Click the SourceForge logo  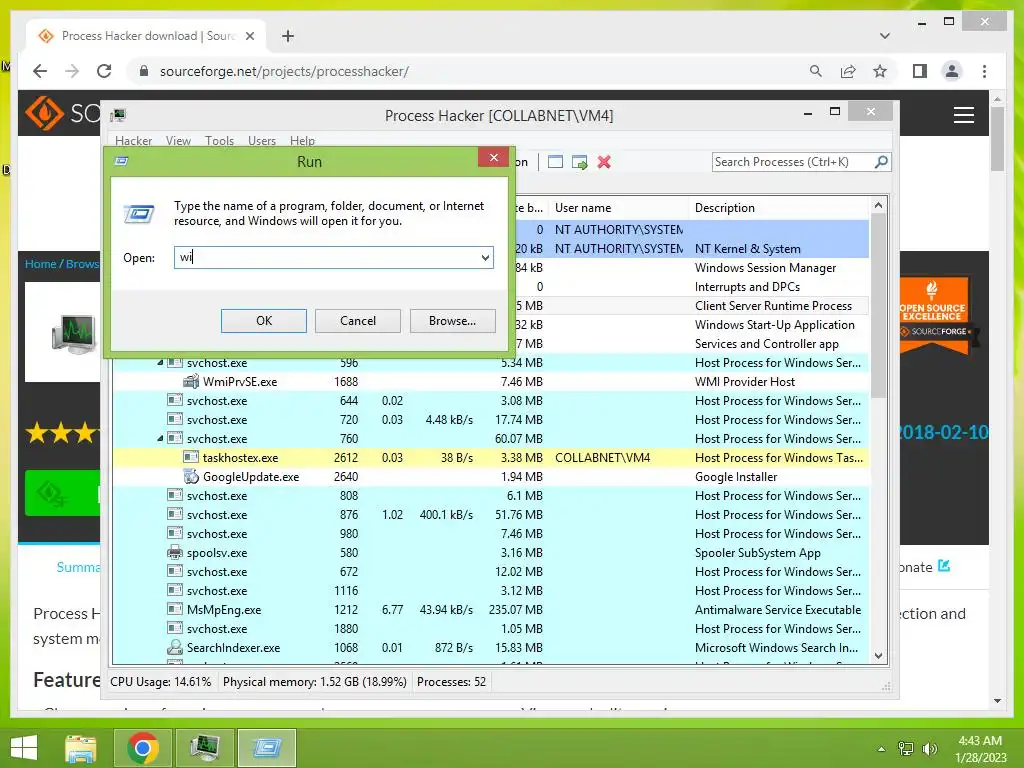62,114
